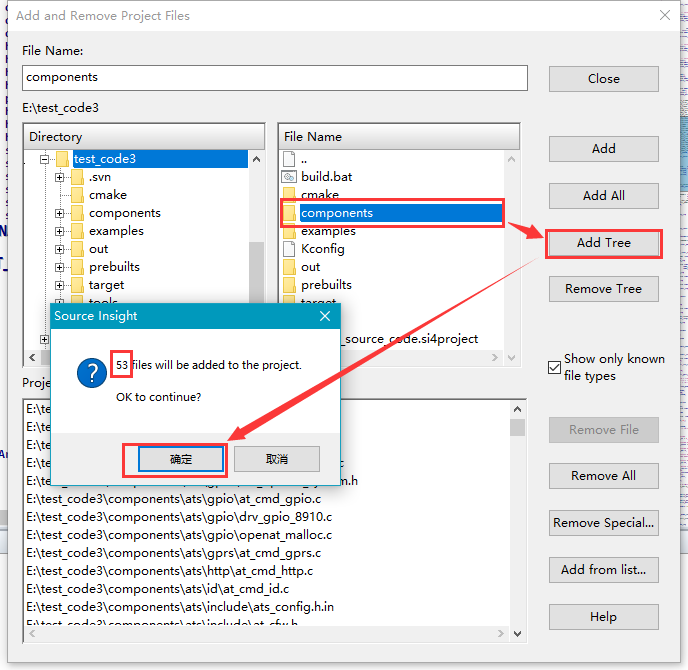Image resolution: width=688 pixels, height=670 pixels.
Task: Expand the components directory node
Action: pos(60,213)
